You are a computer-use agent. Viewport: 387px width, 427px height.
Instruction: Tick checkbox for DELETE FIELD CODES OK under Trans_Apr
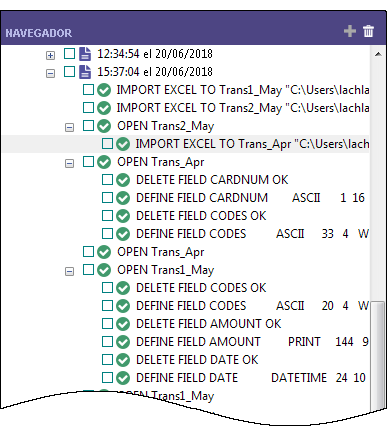click(107, 215)
